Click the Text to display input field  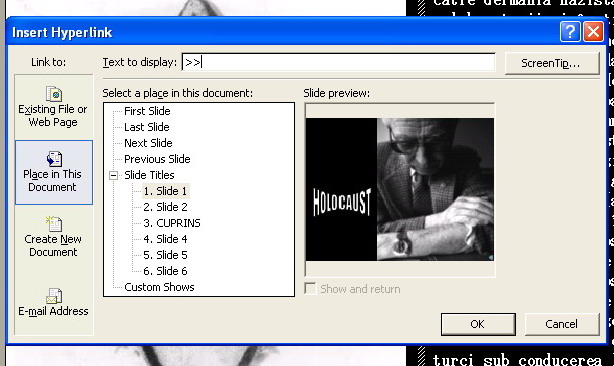[338, 62]
